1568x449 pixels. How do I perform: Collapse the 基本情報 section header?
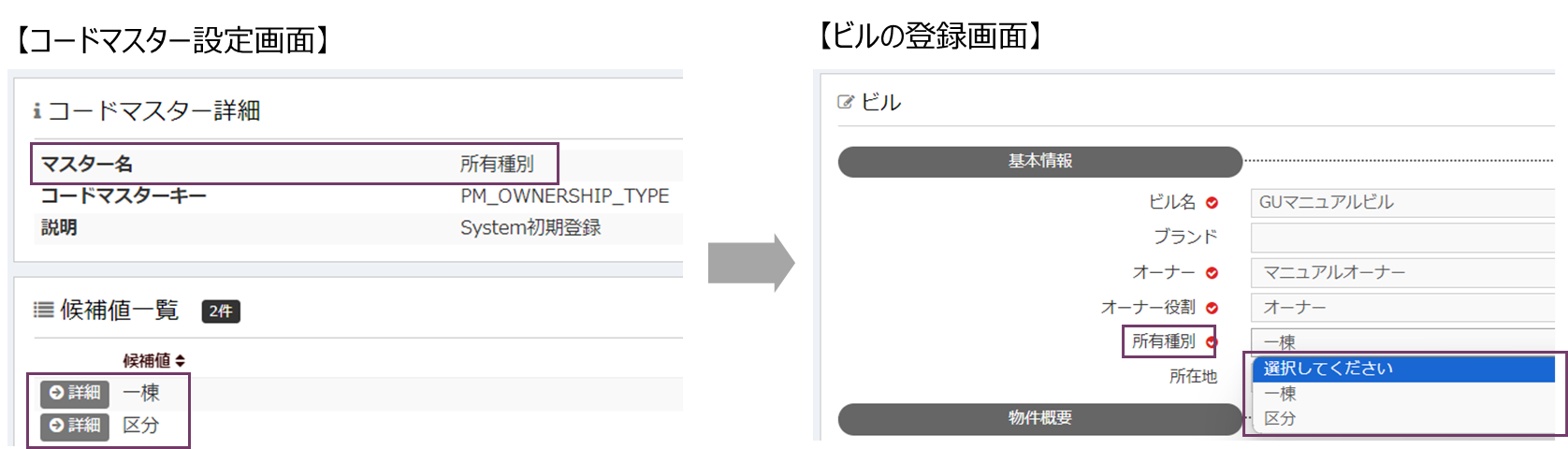click(x=1039, y=161)
